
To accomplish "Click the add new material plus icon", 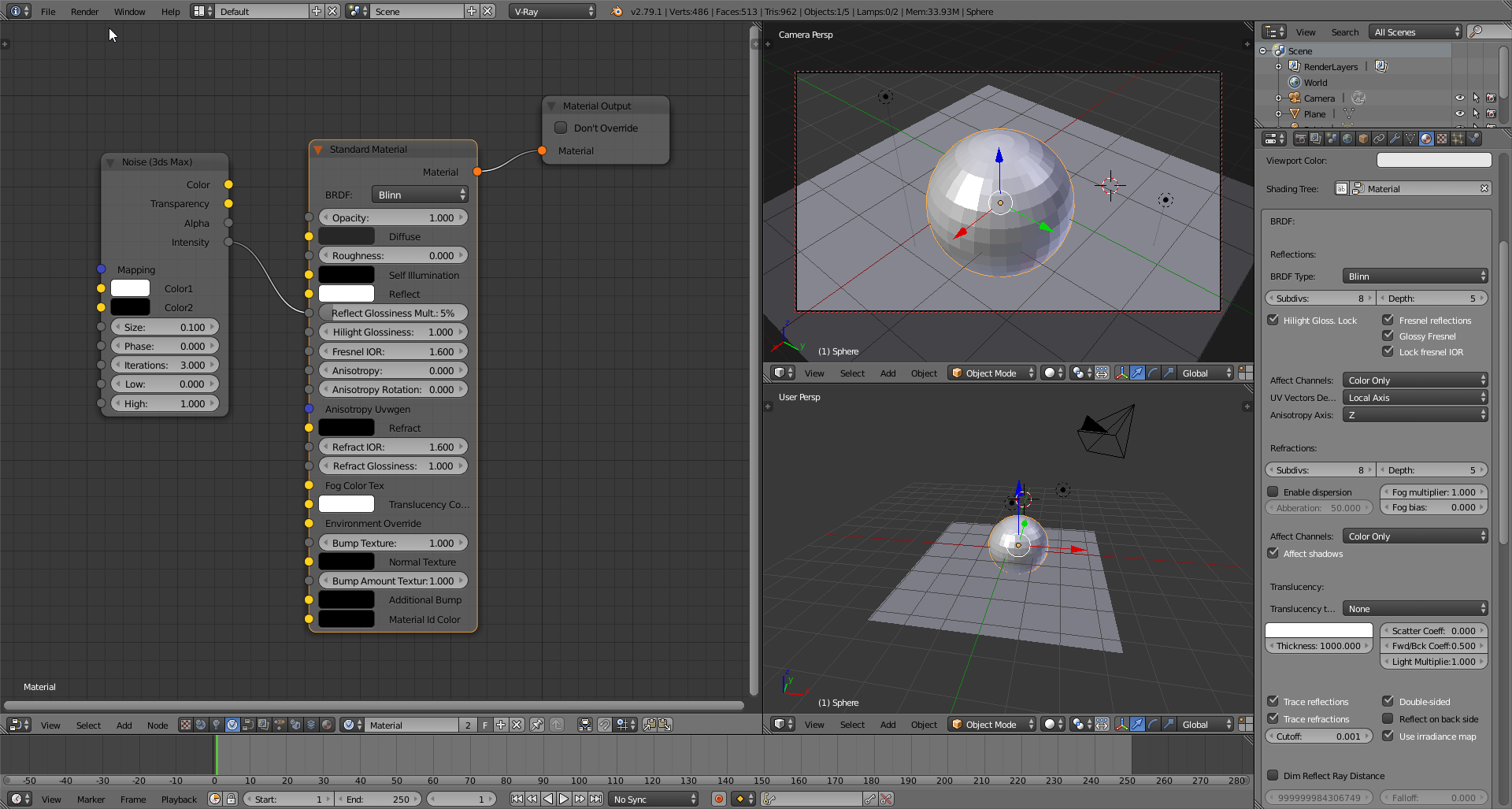I will [x=501, y=725].
